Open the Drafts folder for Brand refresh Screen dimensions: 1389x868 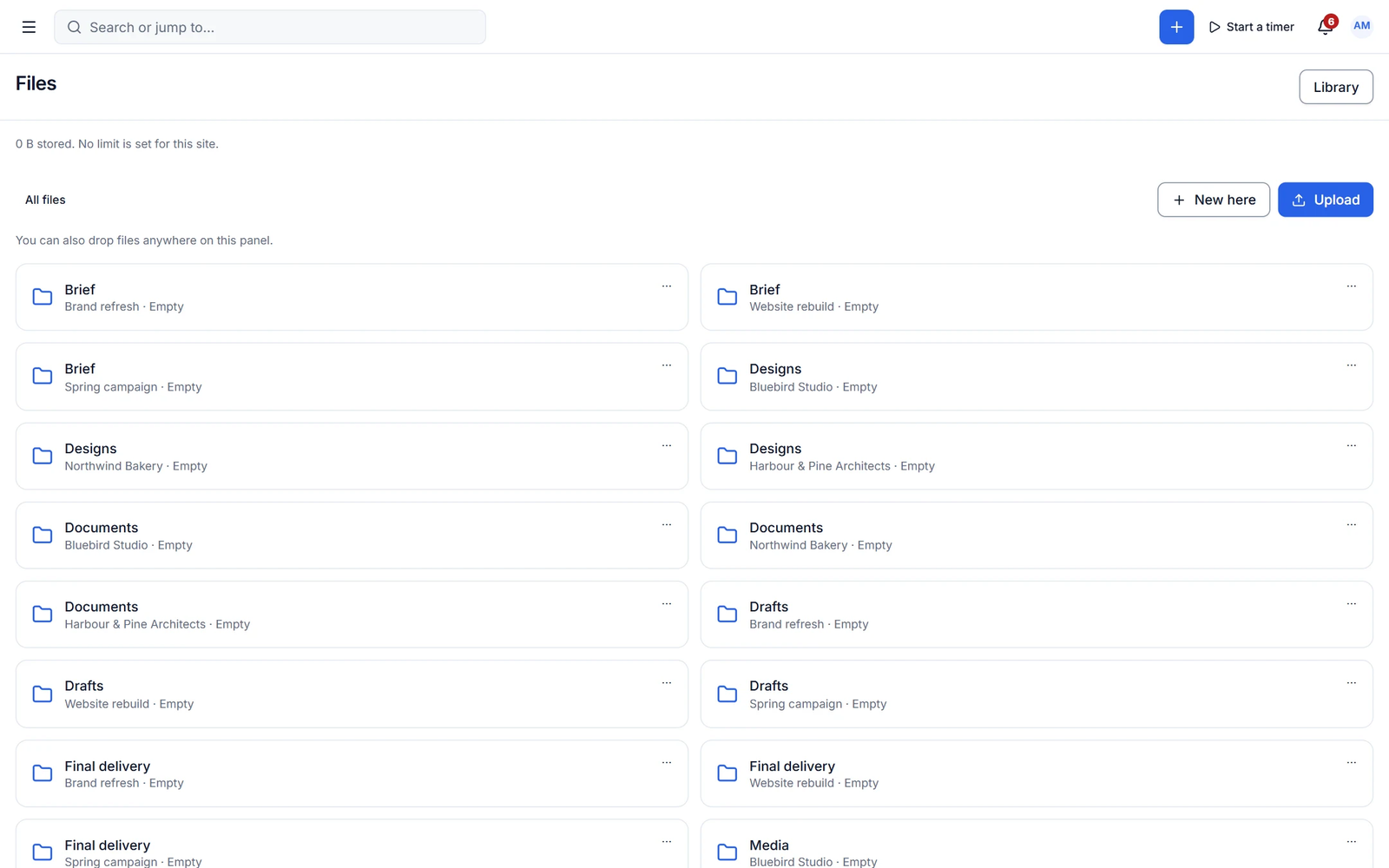(x=1037, y=615)
